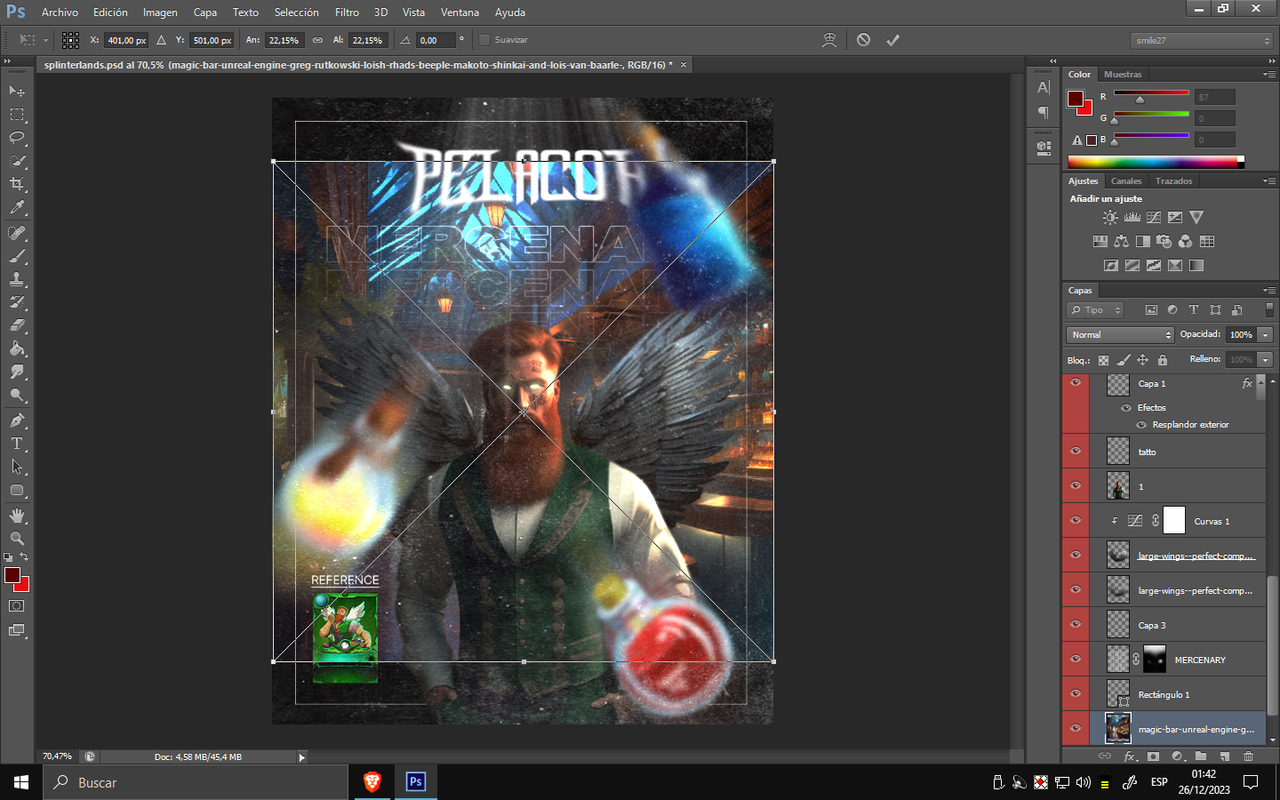This screenshot has width=1280, height=800.
Task: Open the Relleno dropdown arrow
Action: 1266,359
